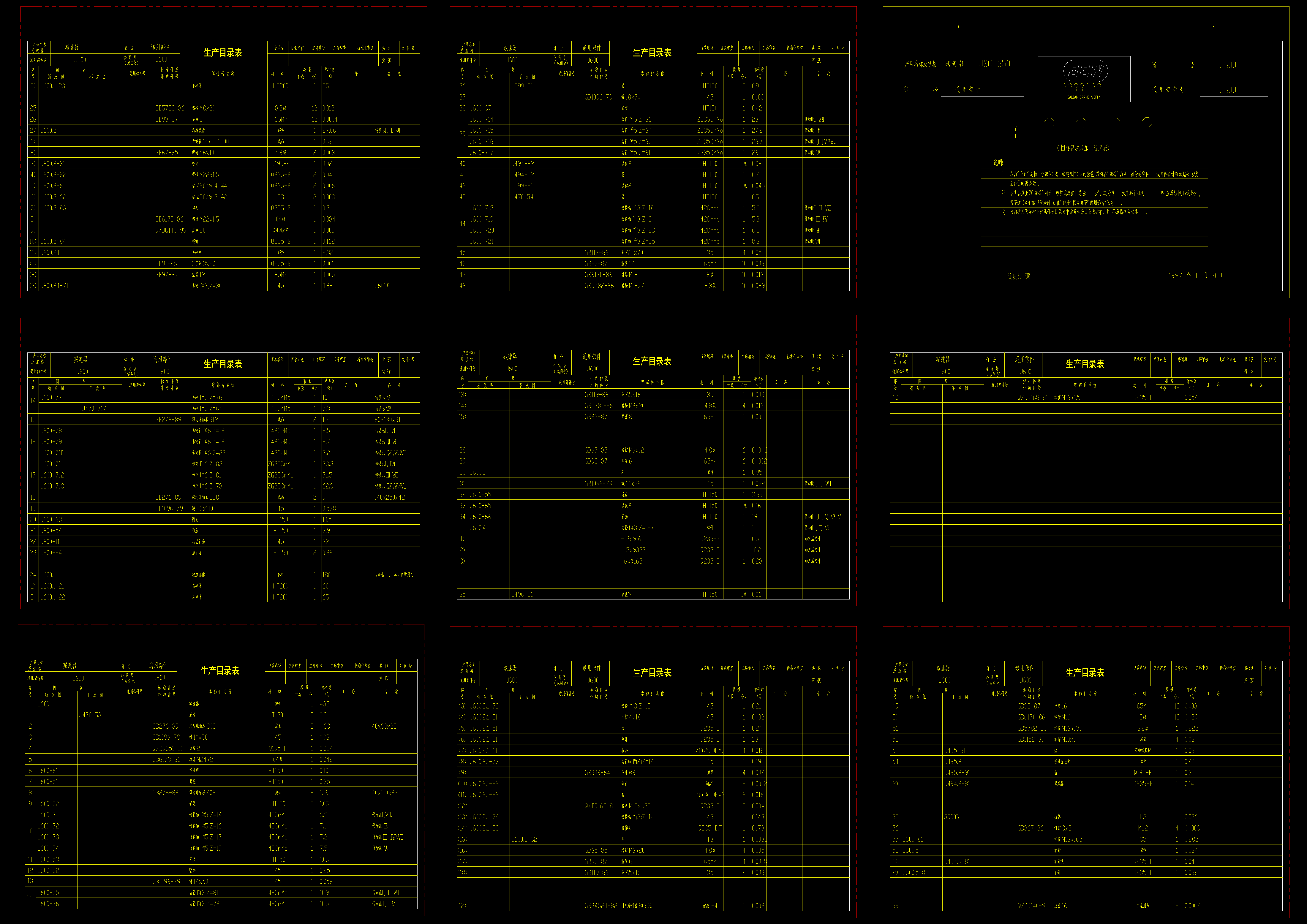1307x924 pixels.
Task: Click the J495.9-91 reference
Action: [x=957, y=773]
